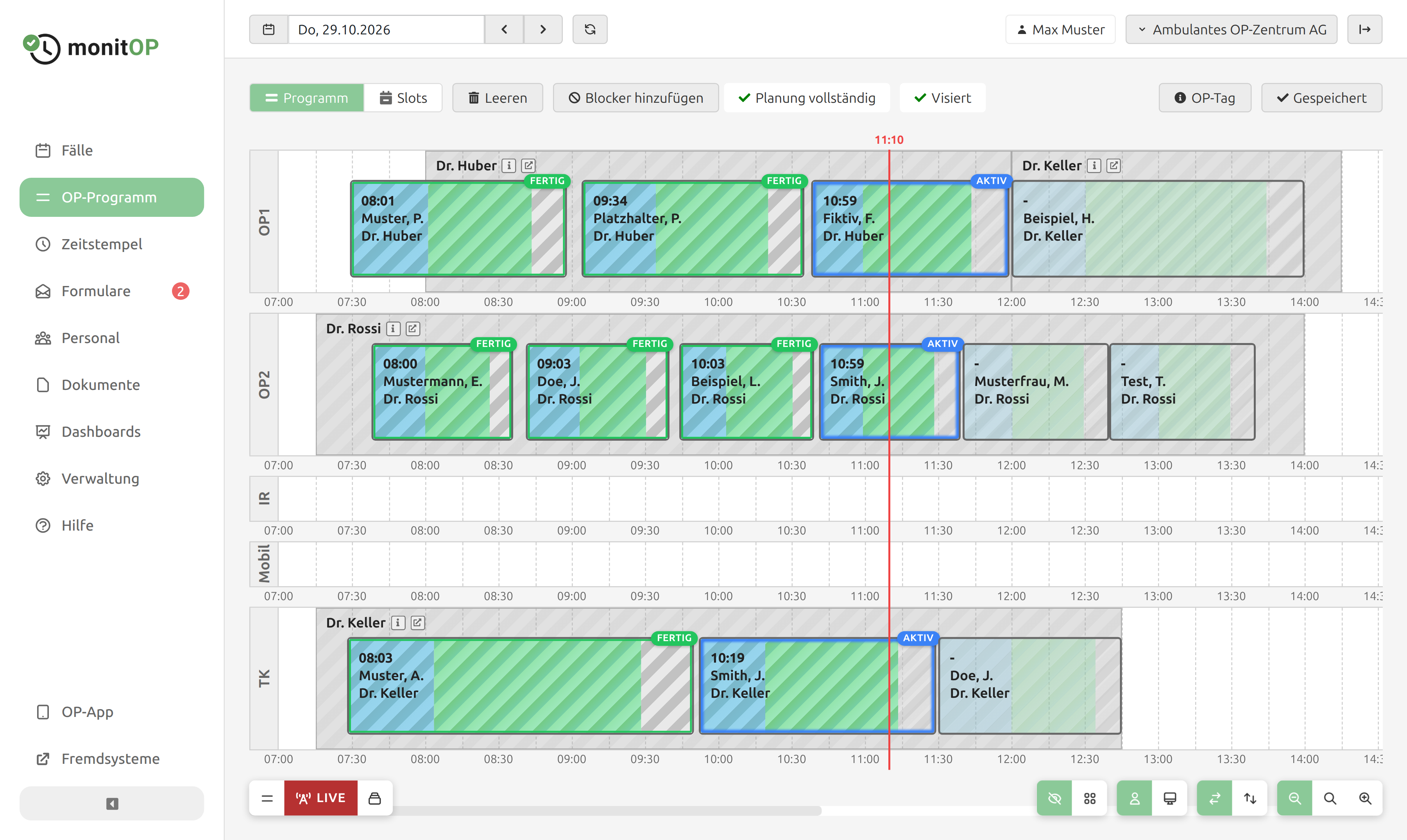The width and height of the screenshot is (1407, 840).
Task: Toggle the hidden-eye visibility button
Action: 1054,798
